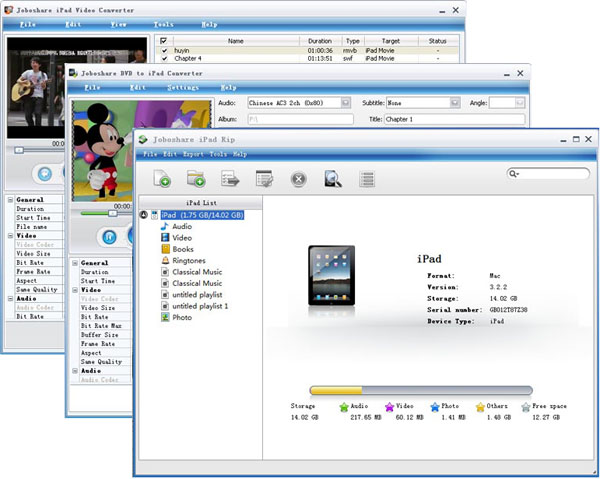The image size is (600, 479).
Task: Open File menu in iPad Rip
Action: click(150, 154)
